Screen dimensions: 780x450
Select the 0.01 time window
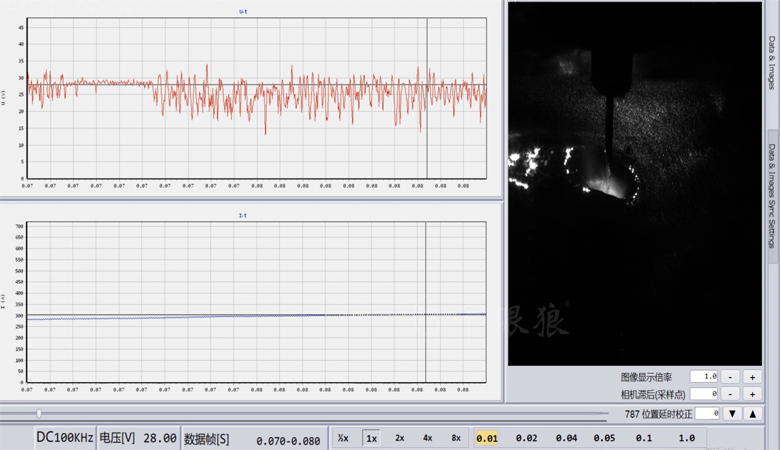point(487,438)
